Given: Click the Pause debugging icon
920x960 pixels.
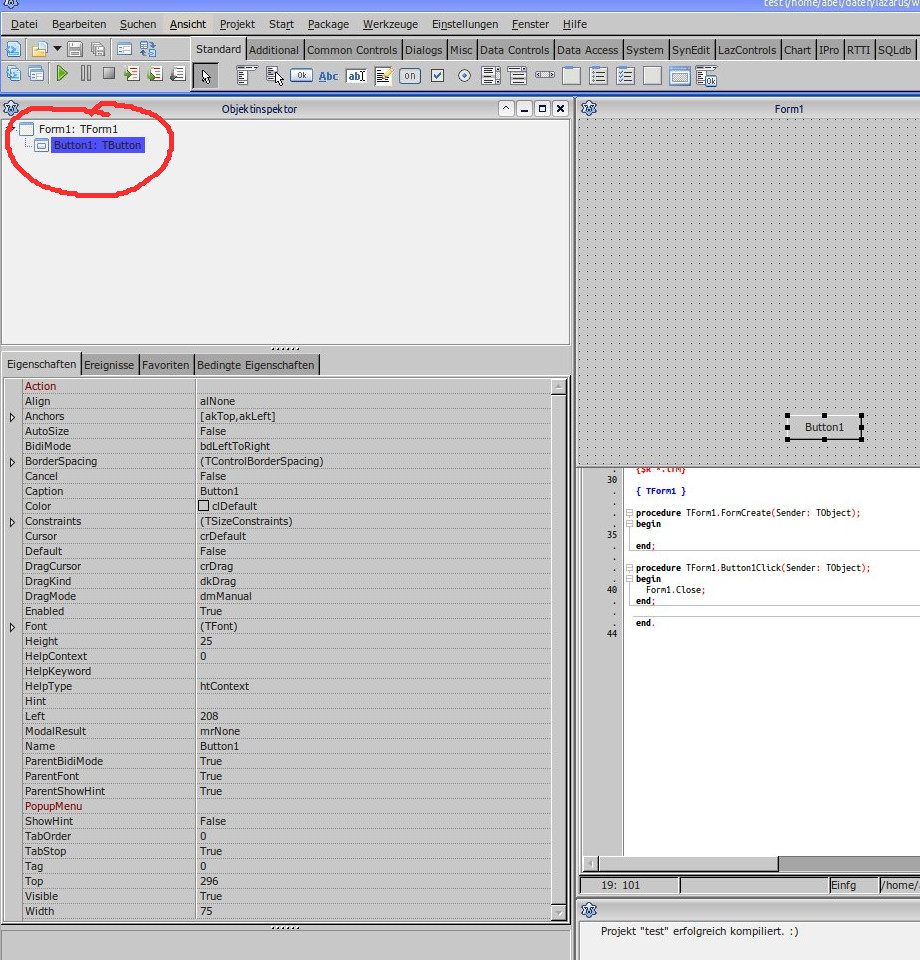Looking at the screenshot, I should click(x=86, y=74).
